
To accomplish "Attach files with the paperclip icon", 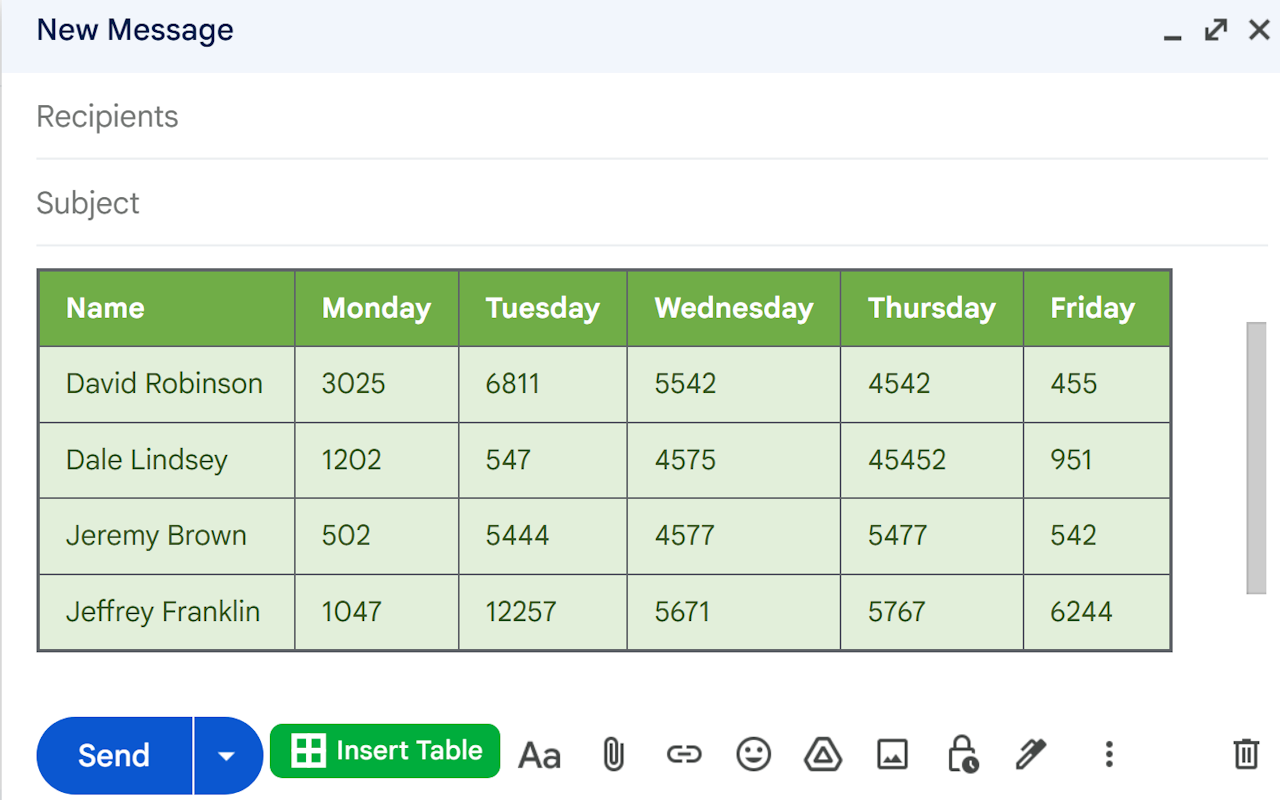I will [613, 755].
